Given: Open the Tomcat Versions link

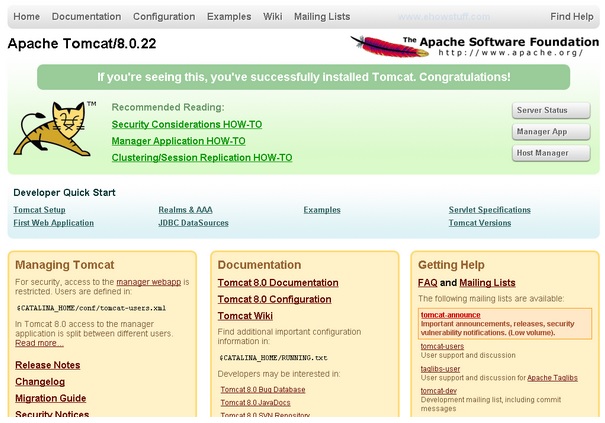Looking at the screenshot, I should (x=480, y=223).
